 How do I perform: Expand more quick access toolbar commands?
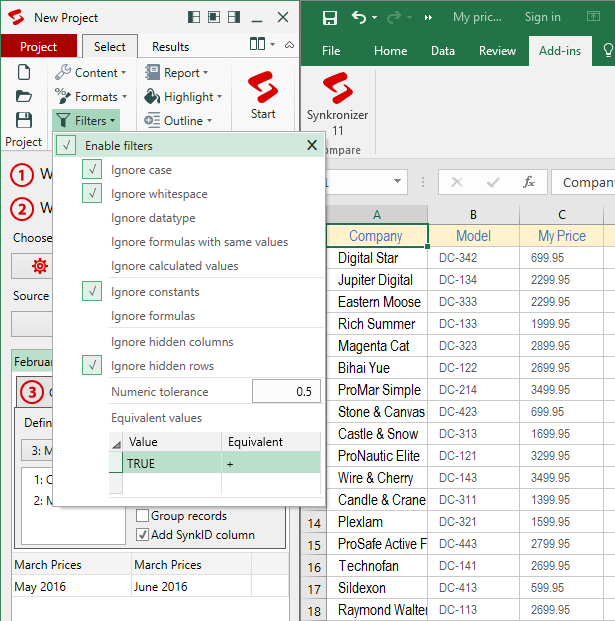click(x=428, y=17)
